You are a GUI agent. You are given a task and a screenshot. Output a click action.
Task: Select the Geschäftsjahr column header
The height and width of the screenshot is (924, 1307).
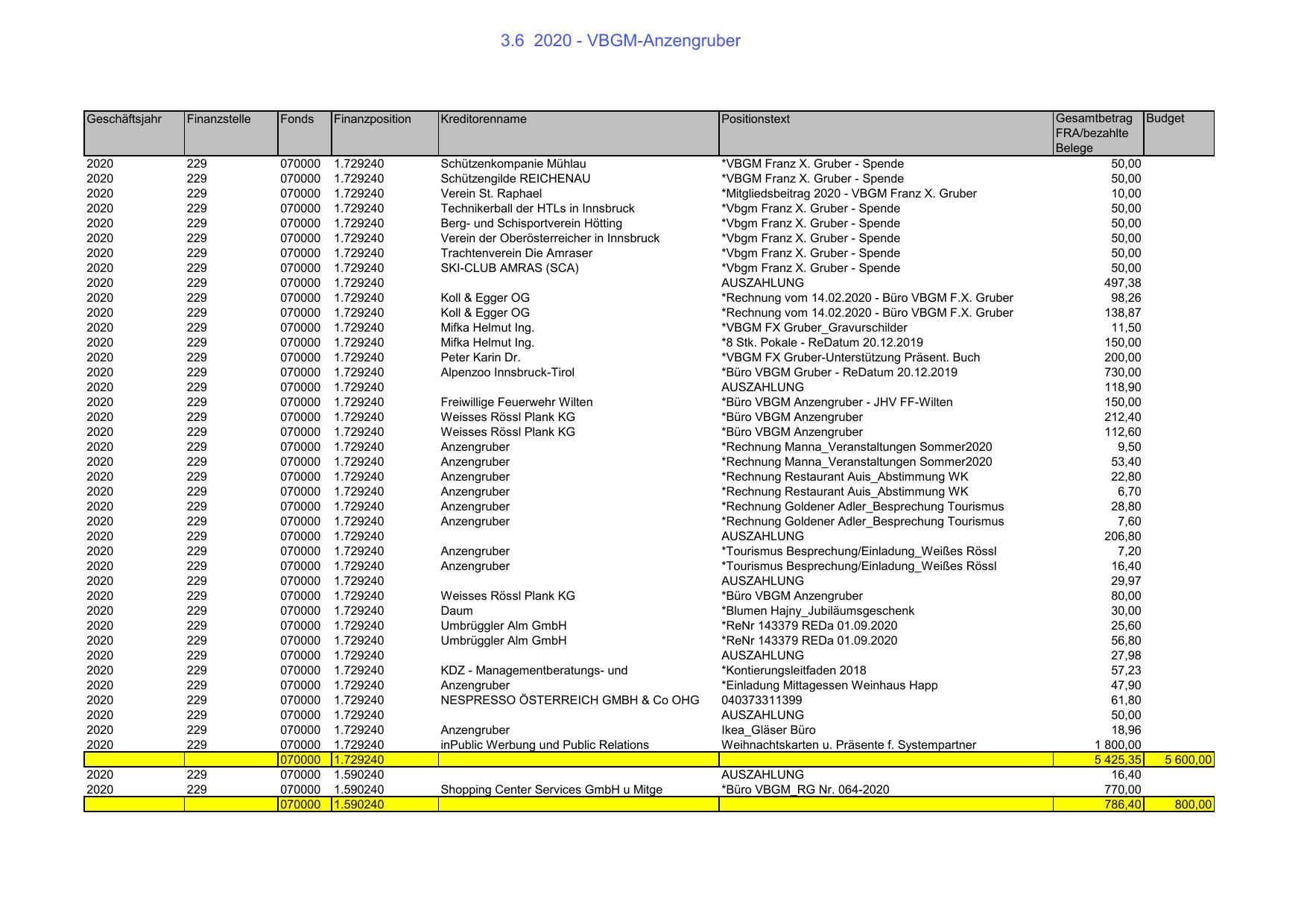[124, 119]
